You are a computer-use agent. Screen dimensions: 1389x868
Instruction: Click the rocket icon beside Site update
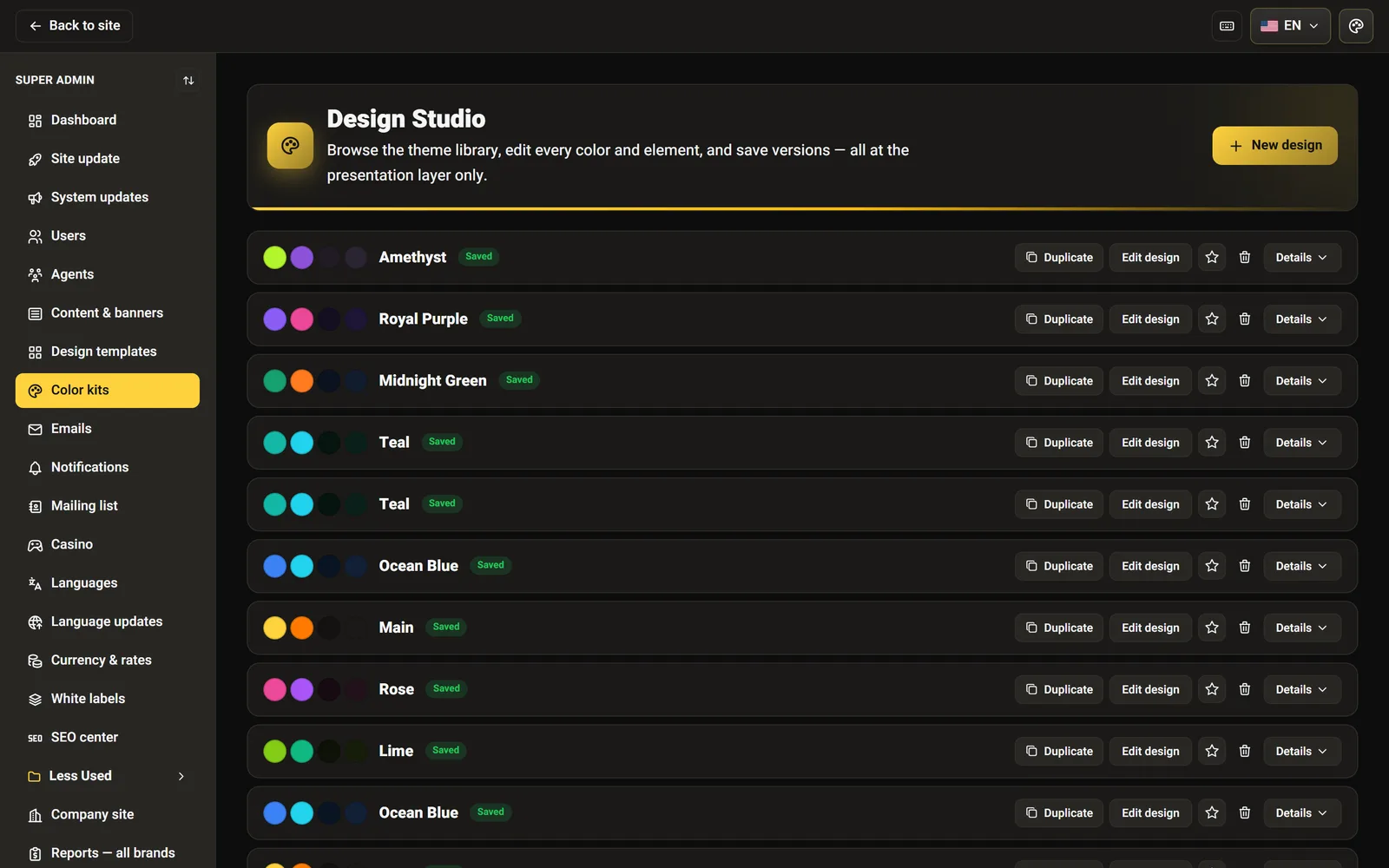pos(35,159)
